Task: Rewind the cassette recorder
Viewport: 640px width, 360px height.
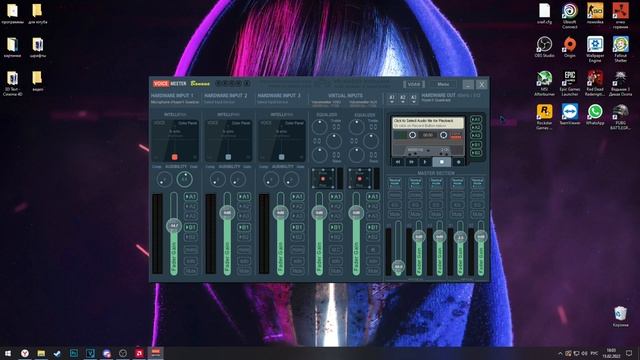Action: [x=398, y=162]
